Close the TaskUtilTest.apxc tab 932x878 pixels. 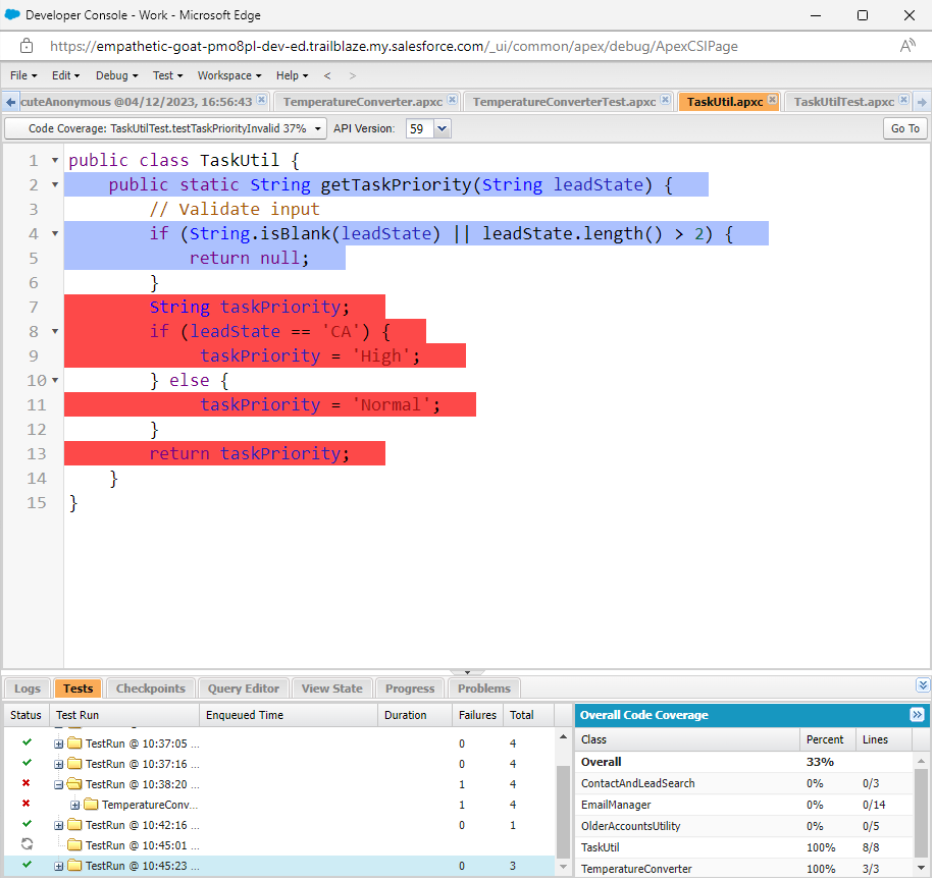(x=903, y=100)
